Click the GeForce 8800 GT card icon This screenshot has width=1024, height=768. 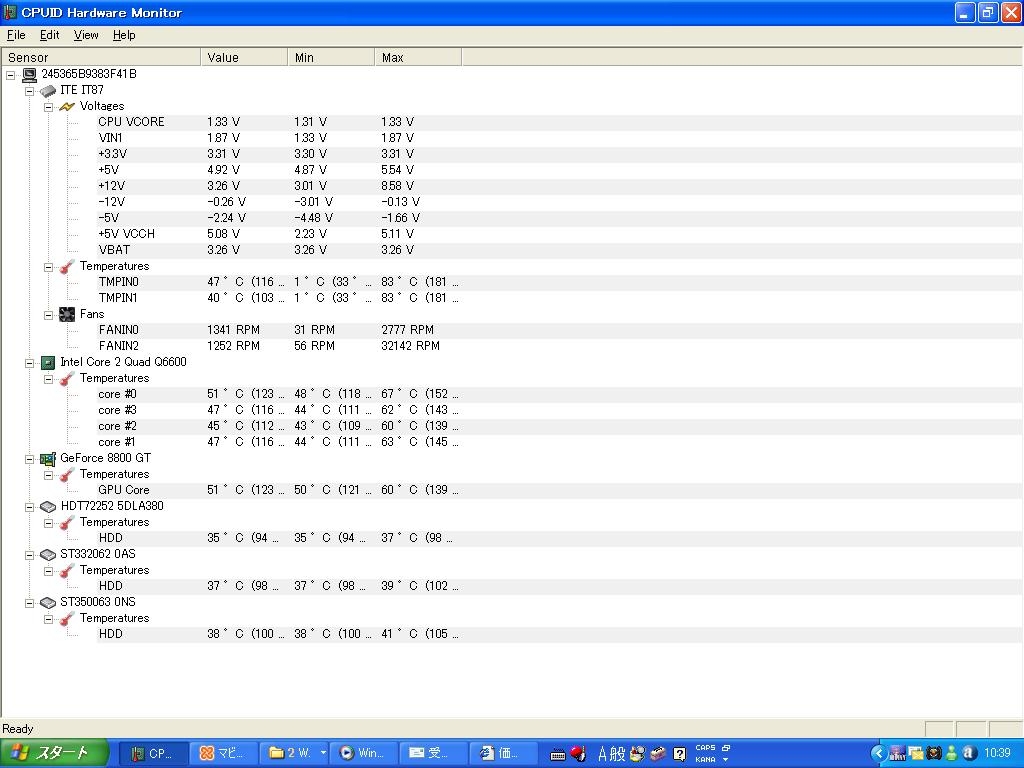(48, 458)
